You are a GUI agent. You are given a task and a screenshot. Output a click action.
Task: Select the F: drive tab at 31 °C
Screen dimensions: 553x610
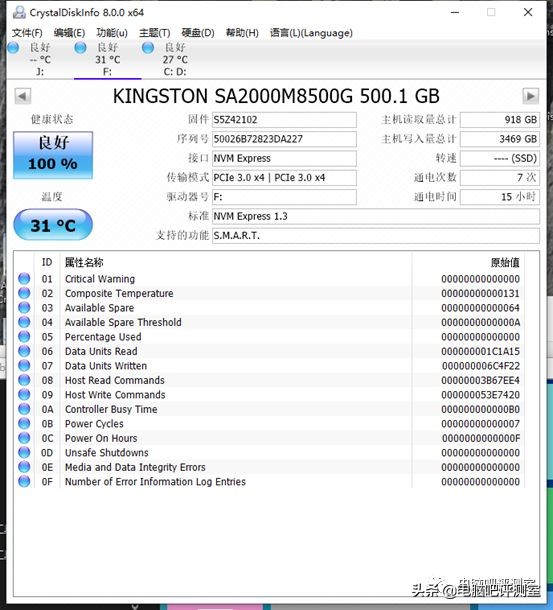(107, 60)
